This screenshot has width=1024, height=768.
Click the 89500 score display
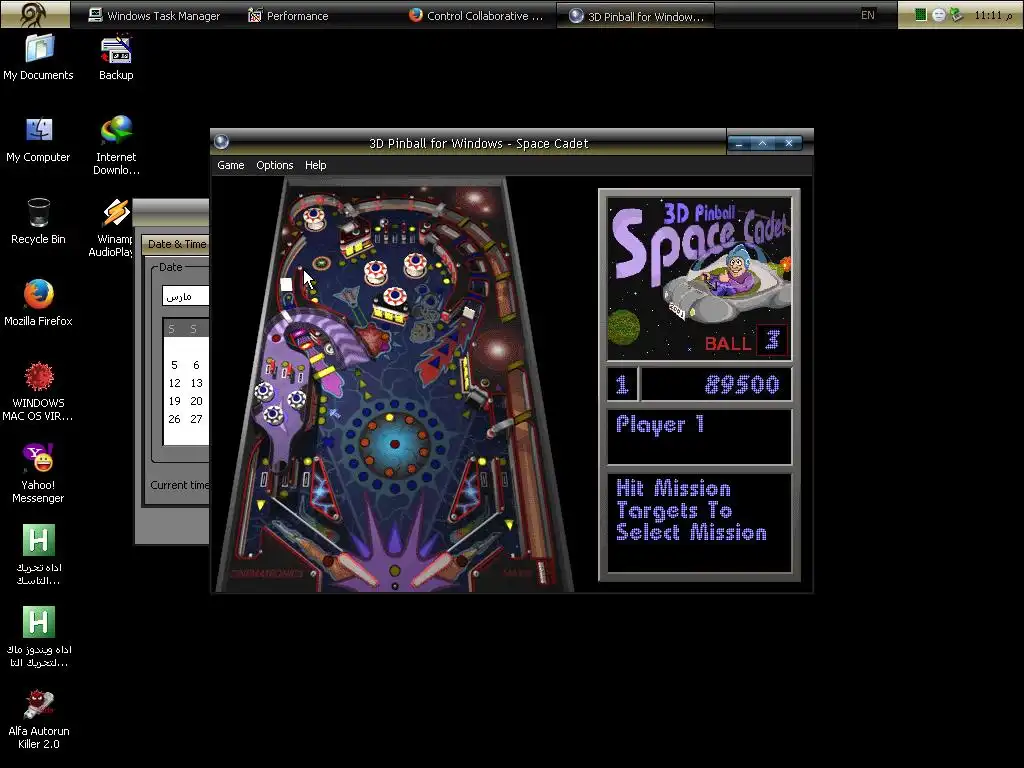click(x=716, y=384)
